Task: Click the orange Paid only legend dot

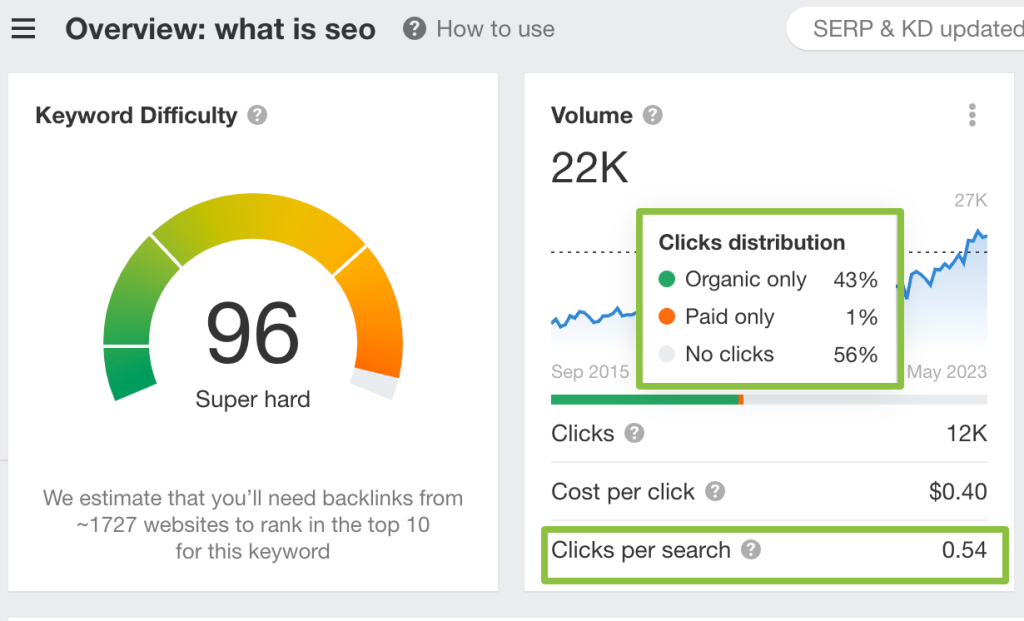Action: (667, 317)
